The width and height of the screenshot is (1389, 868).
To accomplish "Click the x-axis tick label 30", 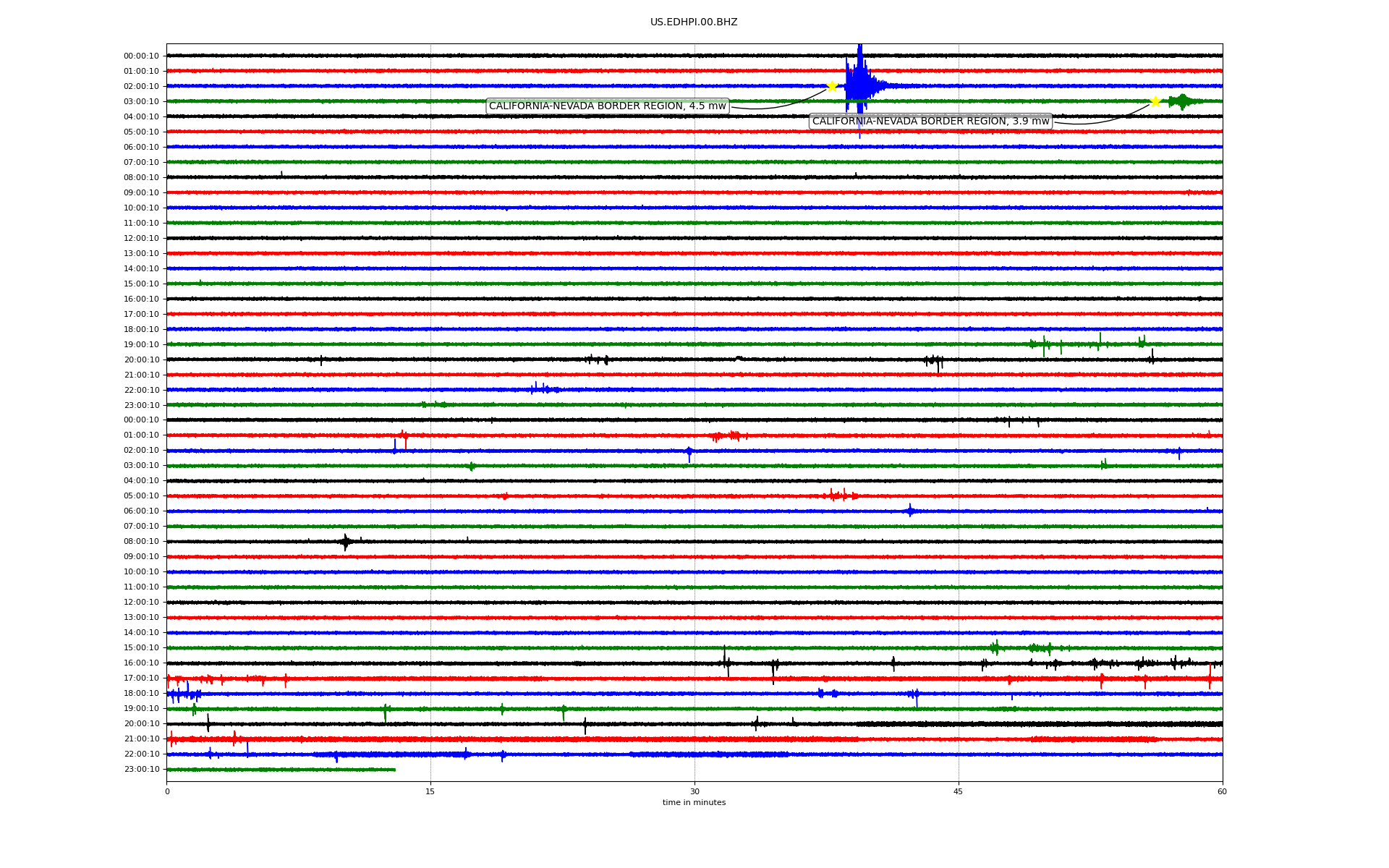I will (x=694, y=791).
